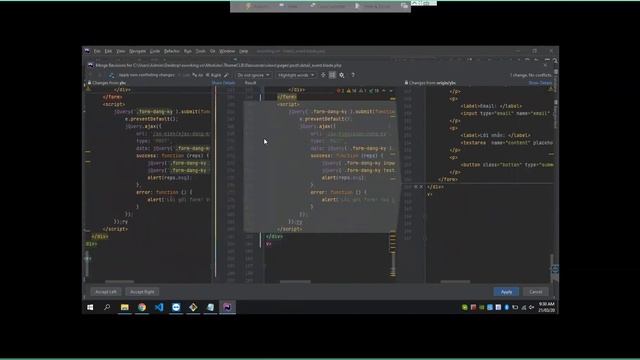This screenshot has width=640, height=360.
Task: Click the taskbar search magnifier icon
Action: [x=107, y=307]
